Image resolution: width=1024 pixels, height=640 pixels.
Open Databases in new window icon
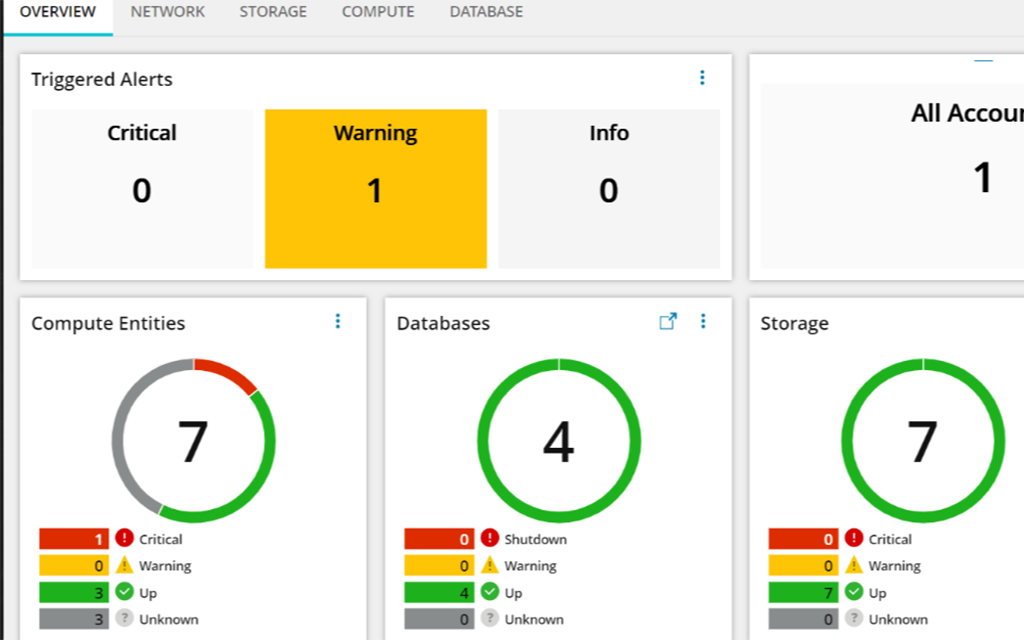click(x=667, y=321)
